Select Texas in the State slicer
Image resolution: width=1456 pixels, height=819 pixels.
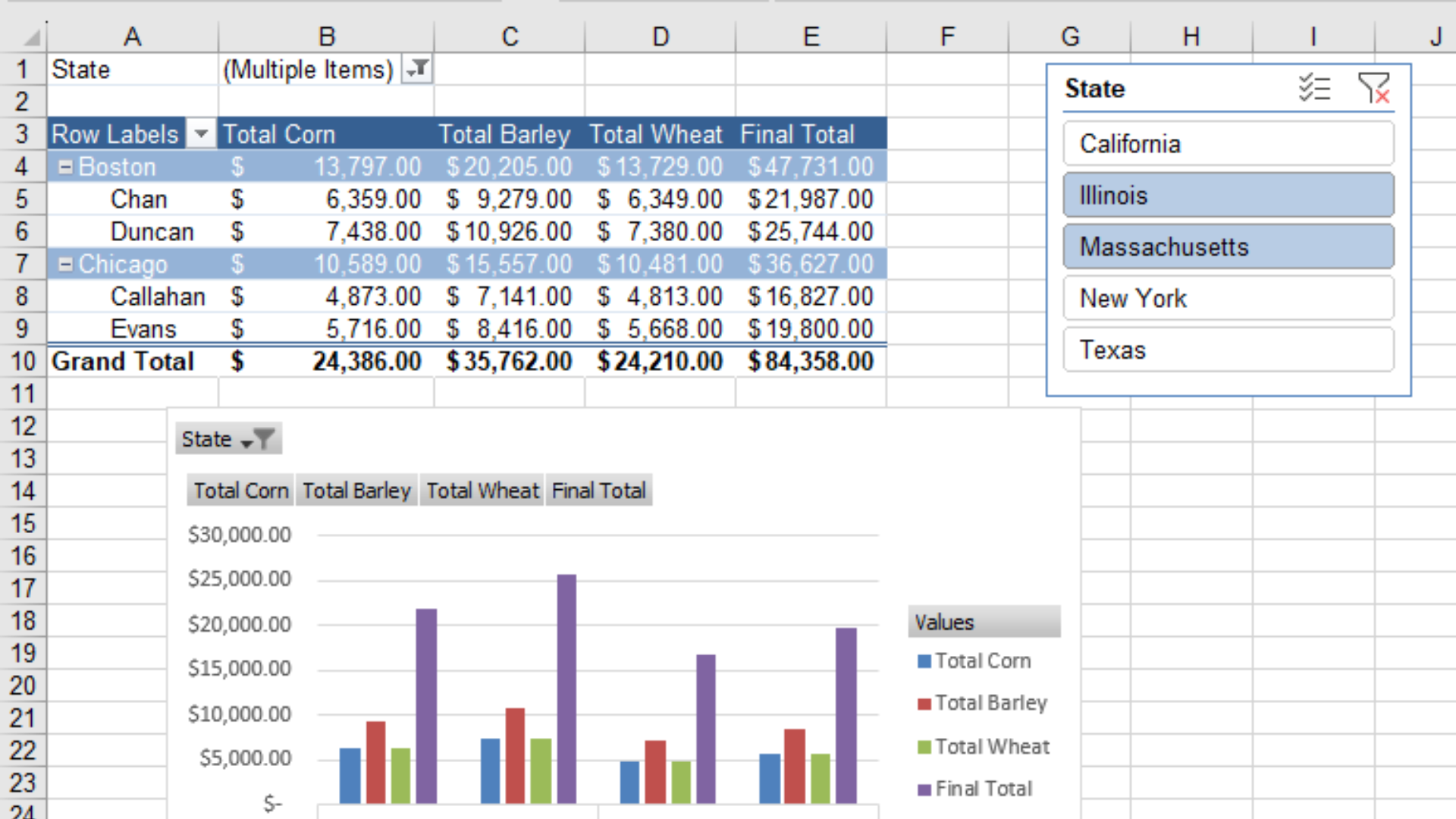coord(1228,350)
